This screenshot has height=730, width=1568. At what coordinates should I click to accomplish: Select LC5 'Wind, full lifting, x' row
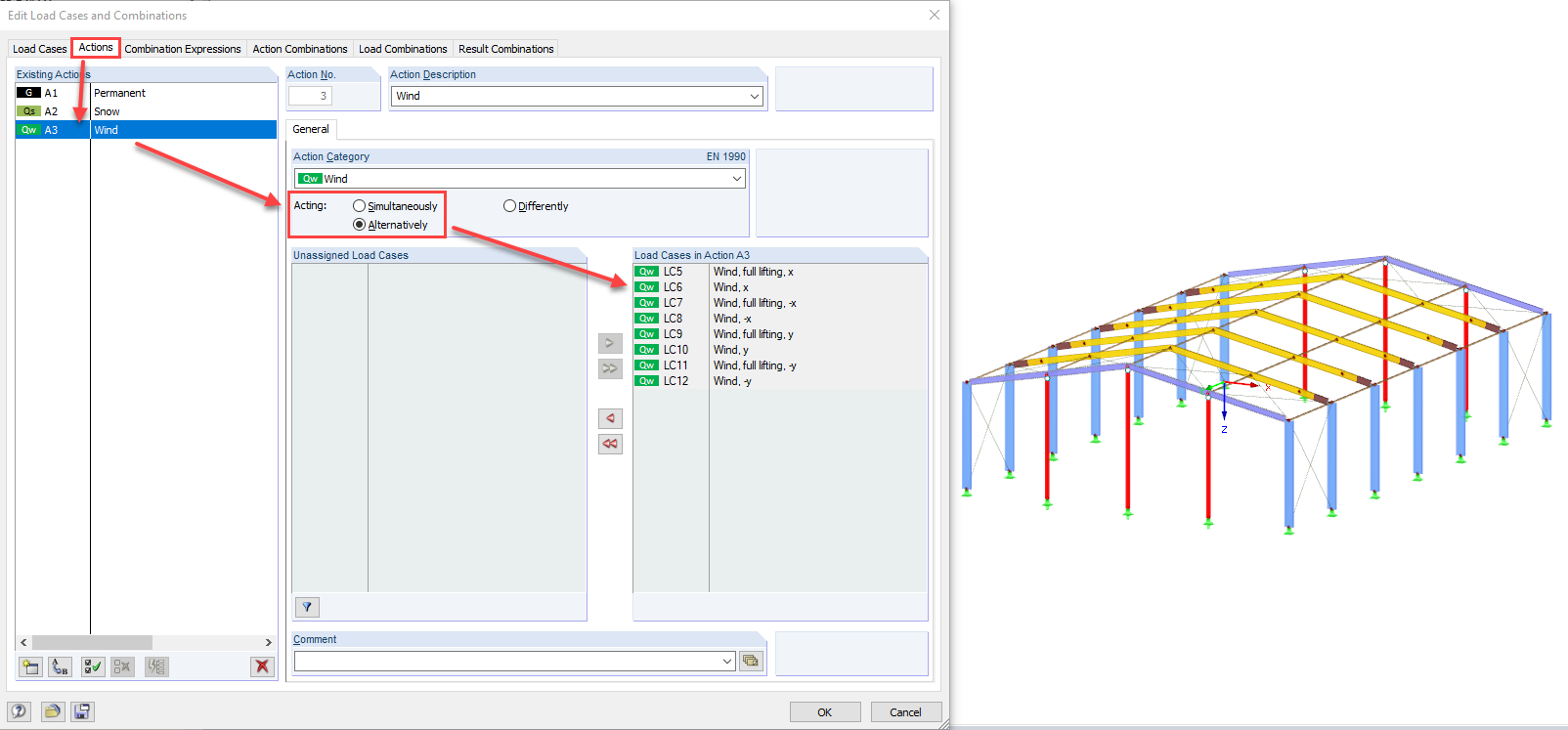coord(780,272)
